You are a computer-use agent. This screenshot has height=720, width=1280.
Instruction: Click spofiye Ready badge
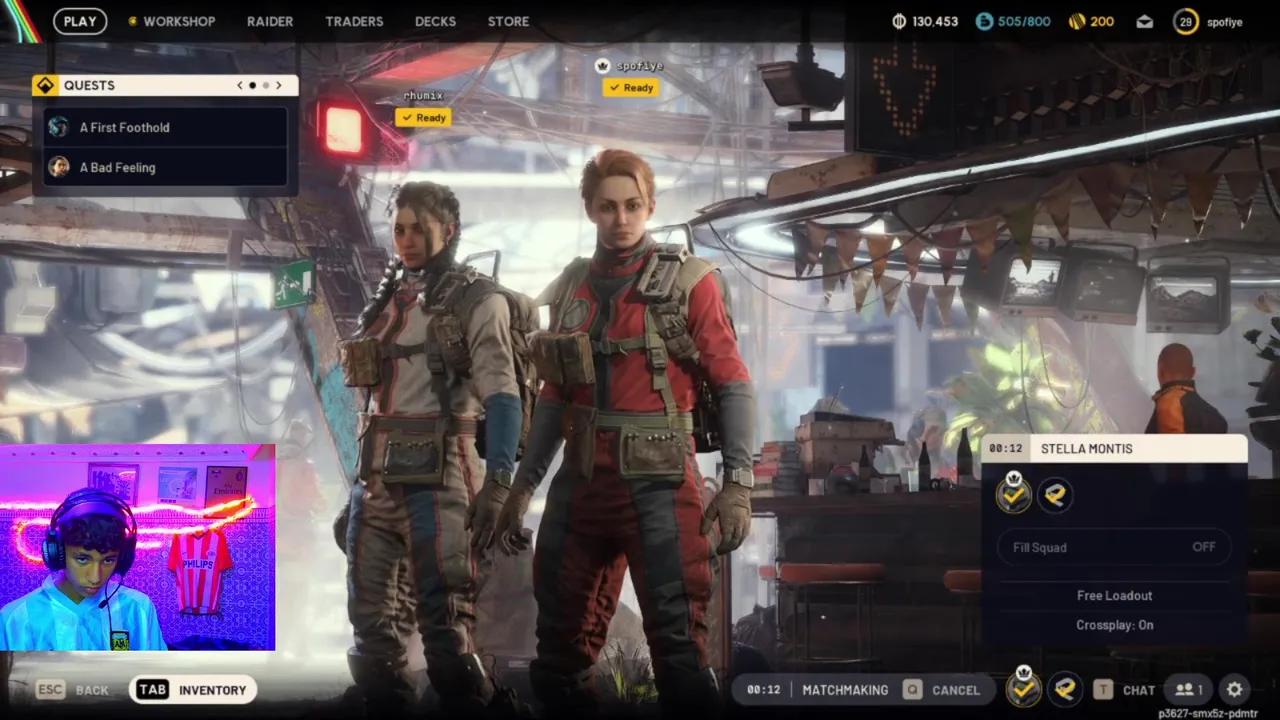pyautogui.click(x=630, y=87)
